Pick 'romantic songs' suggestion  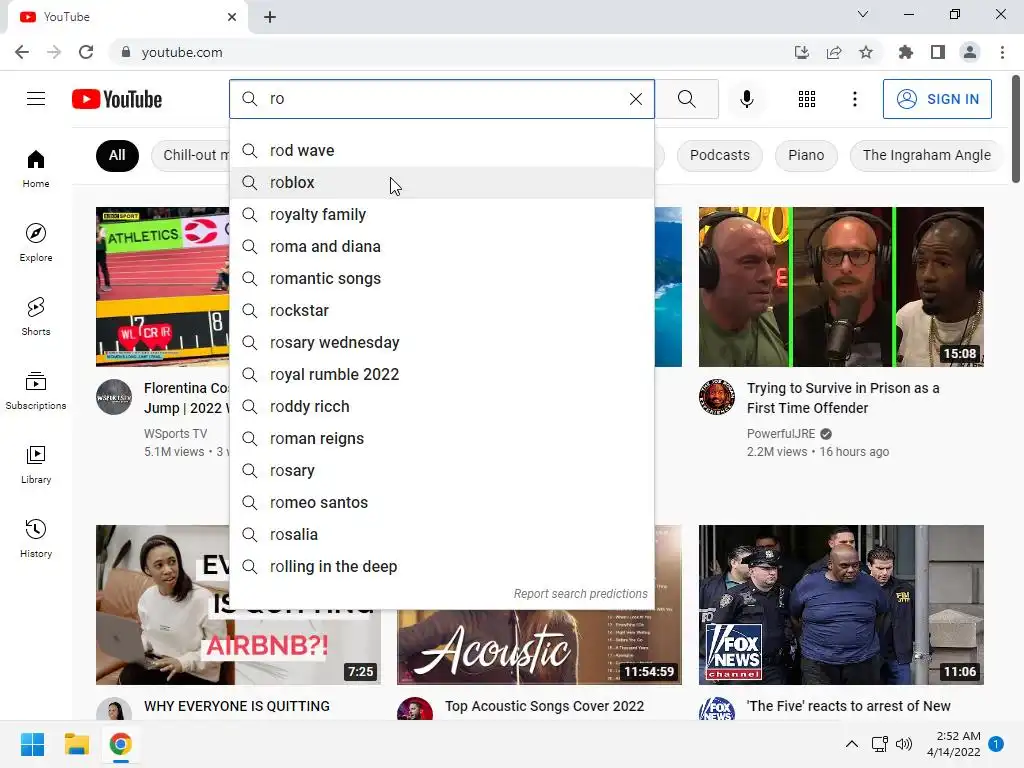click(441, 278)
